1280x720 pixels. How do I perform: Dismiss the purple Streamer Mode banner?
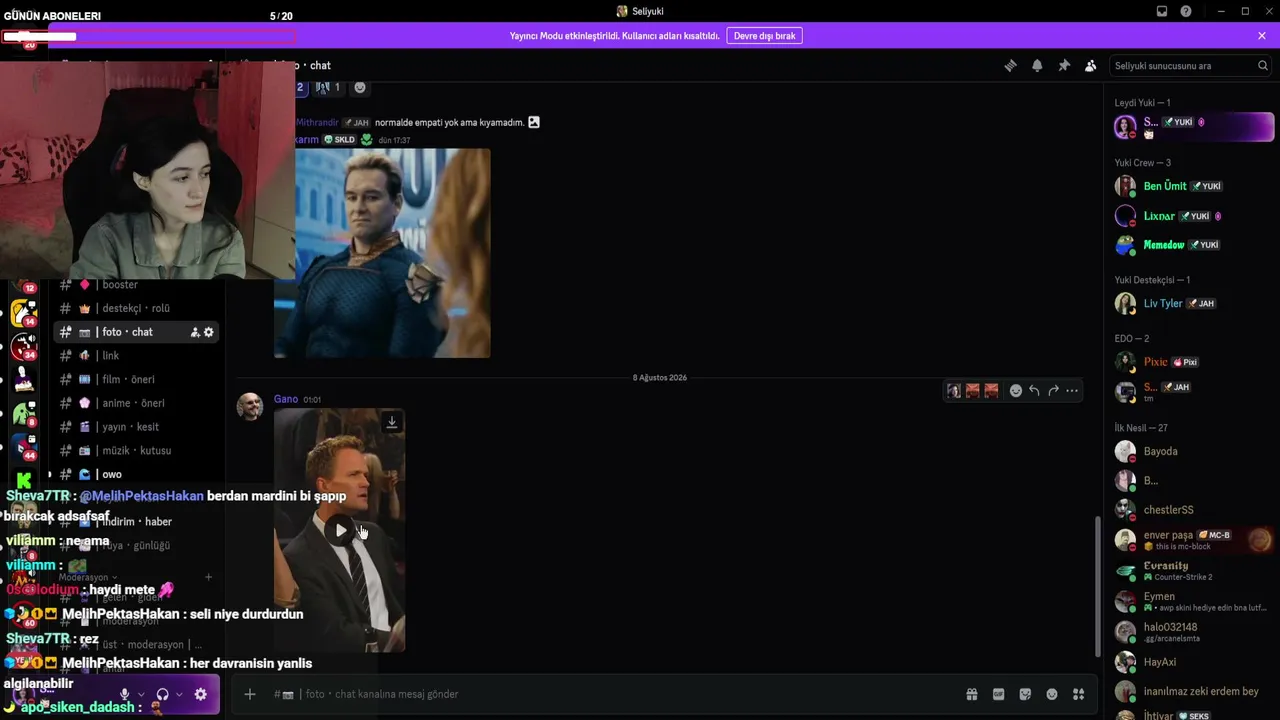[x=1262, y=36]
